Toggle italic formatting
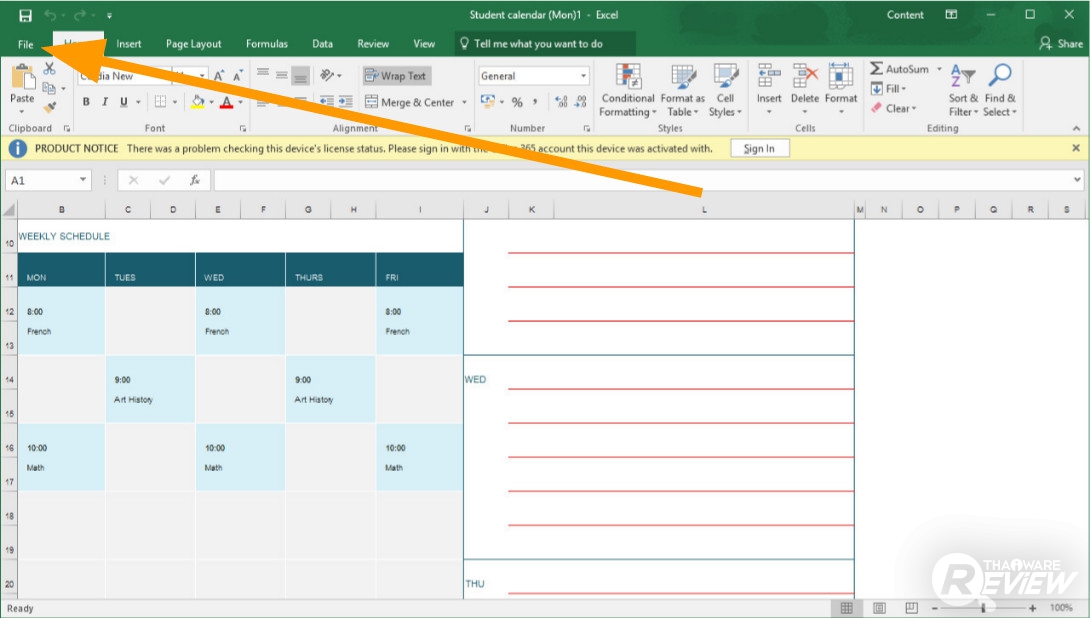Screen dimensions: 1090x618 (105, 102)
